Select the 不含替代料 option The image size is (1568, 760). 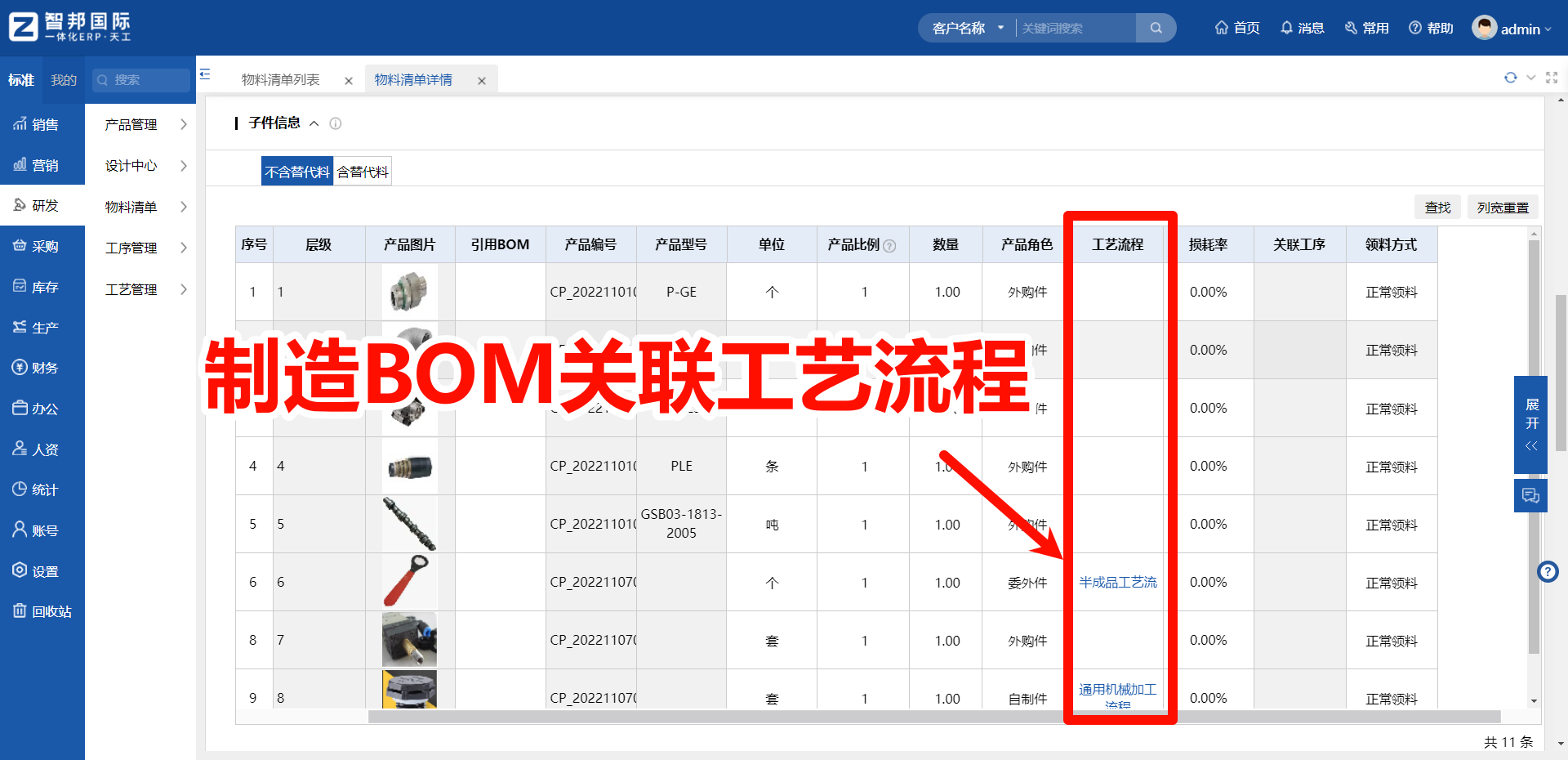tap(296, 171)
